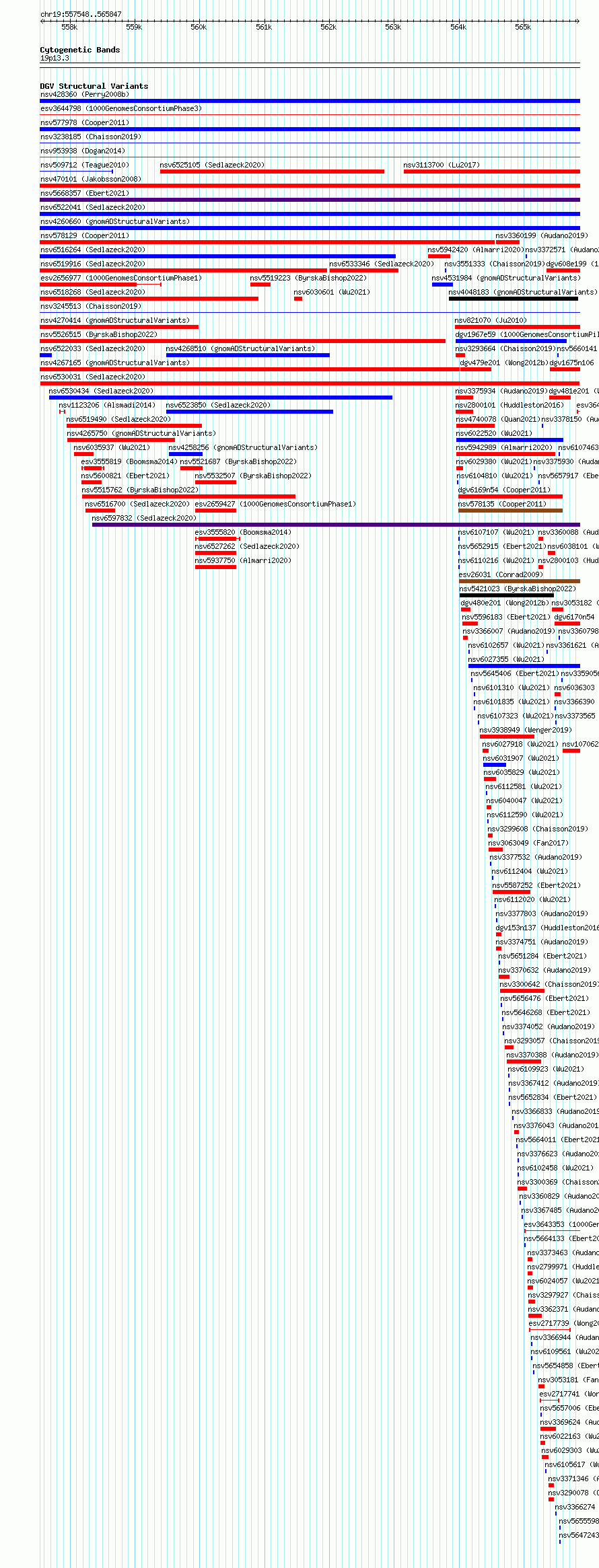Open variant esv3644798 (1000GenomesConsortiumPhase3)

(x=121, y=109)
